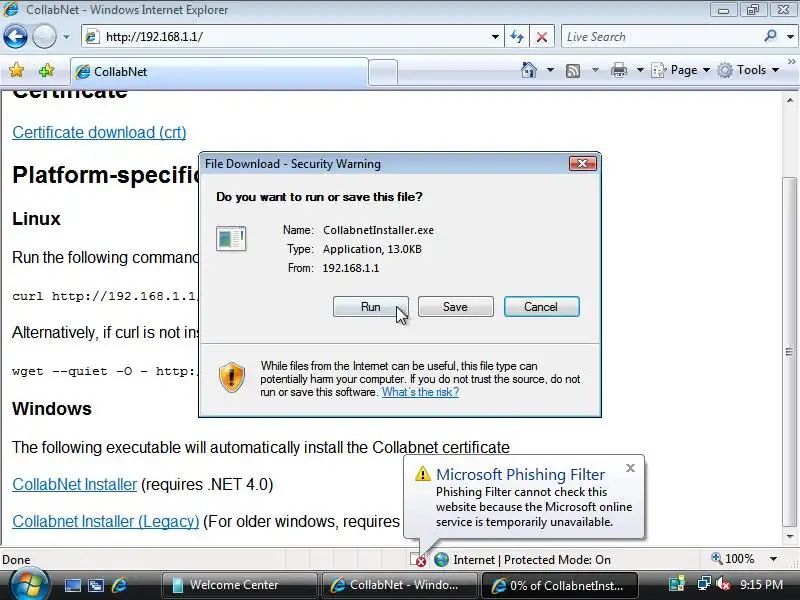800x600 pixels.
Task: Expand the feeds dropdown arrow
Action: click(x=595, y=70)
